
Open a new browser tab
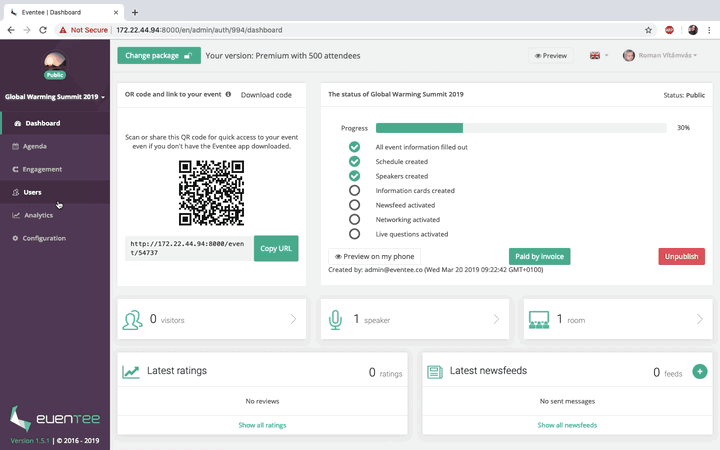pos(135,12)
